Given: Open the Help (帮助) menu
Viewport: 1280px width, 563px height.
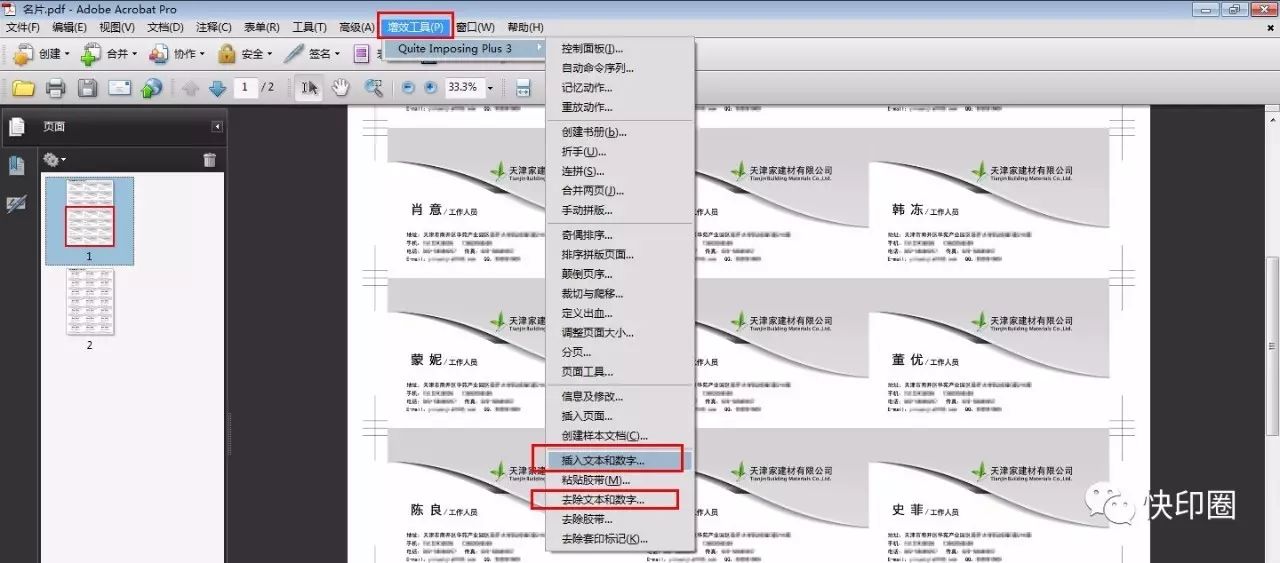Looking at the screenshot, I should click(x=525, y=27).
